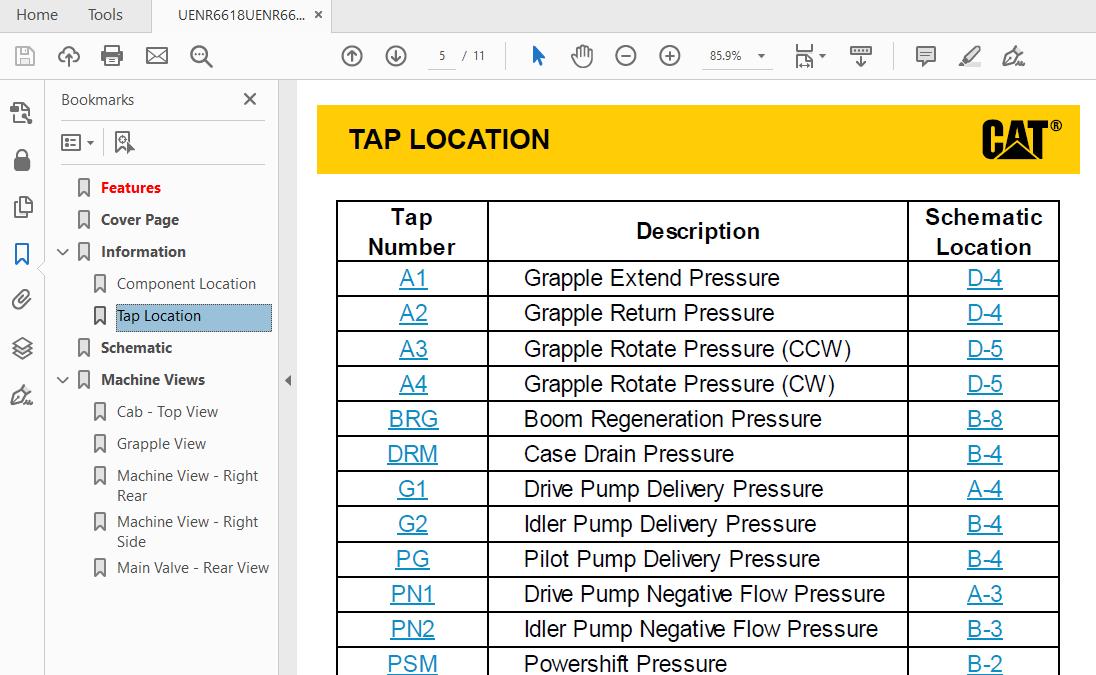This screenshot has width=1096, height=675.
Task: Open attachments paperclip sidebar icon
Action: tap(22, 300)
